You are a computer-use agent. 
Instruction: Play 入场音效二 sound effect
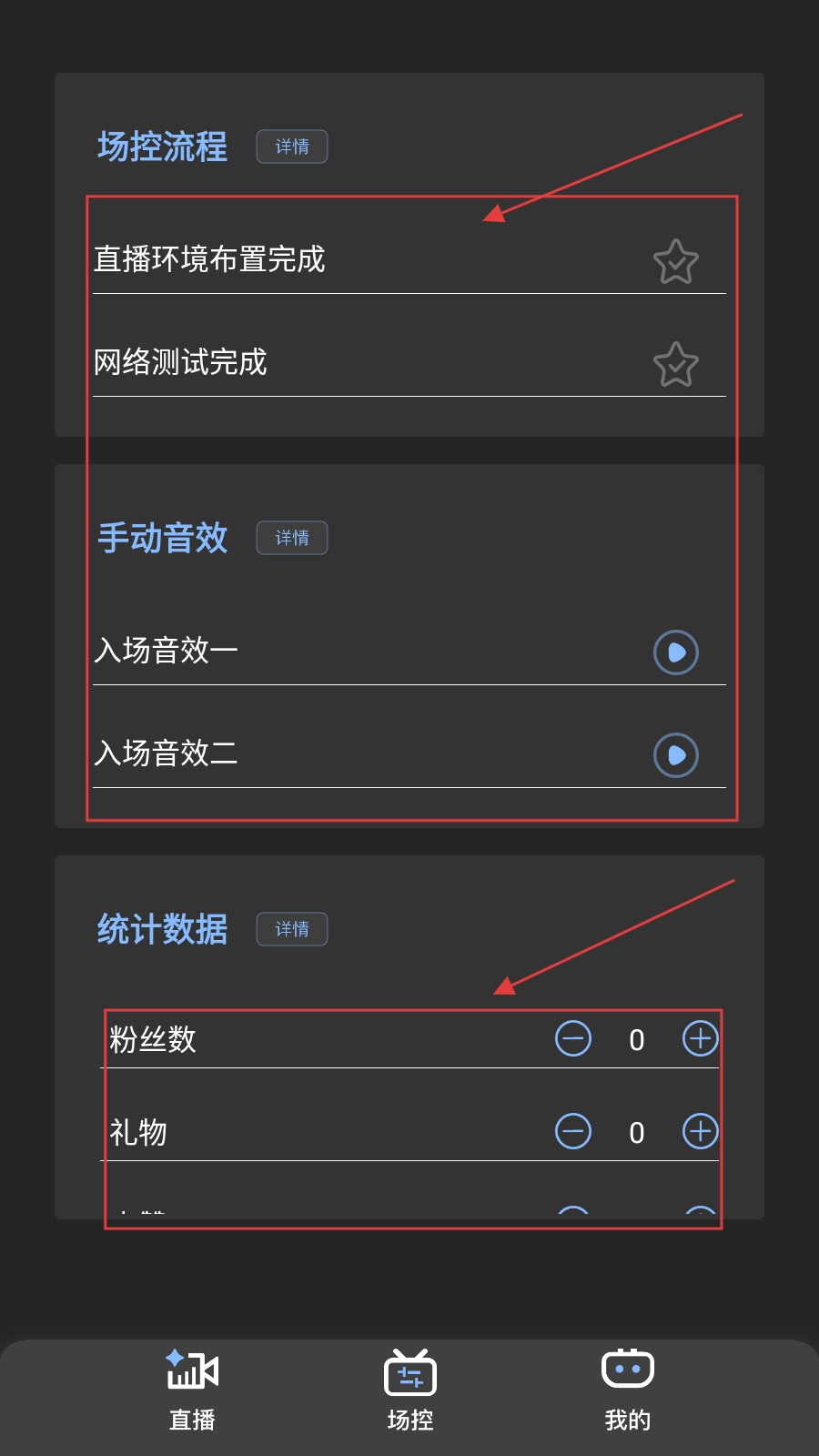tap(676, 755)
